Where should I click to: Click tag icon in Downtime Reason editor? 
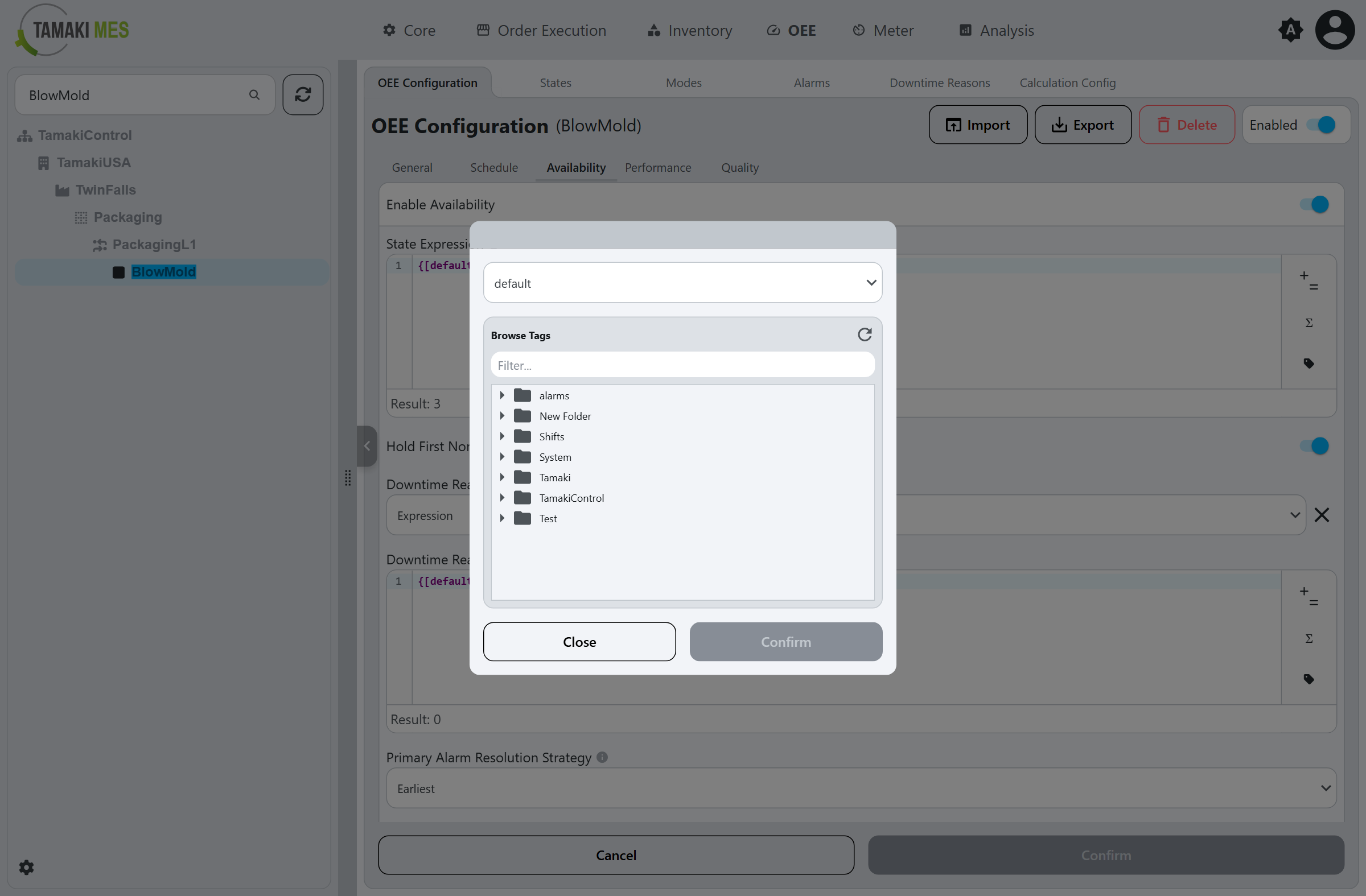tap(1309, 679)
